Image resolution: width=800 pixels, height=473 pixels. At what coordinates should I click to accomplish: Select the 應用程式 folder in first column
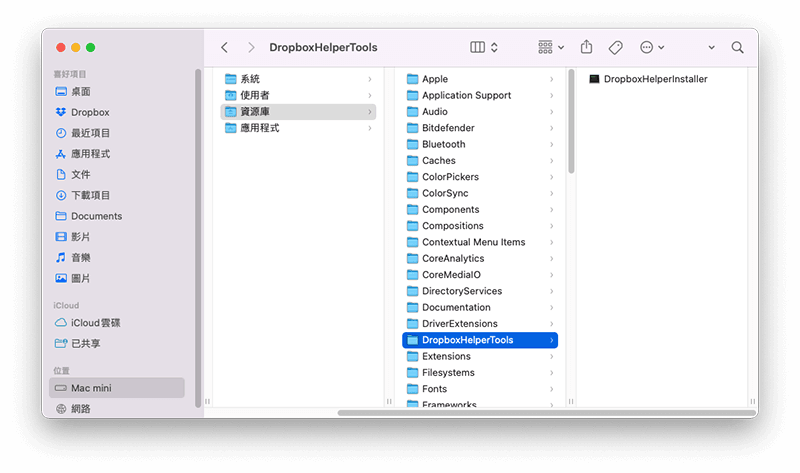pyautogui.click(x=298, y=128)
